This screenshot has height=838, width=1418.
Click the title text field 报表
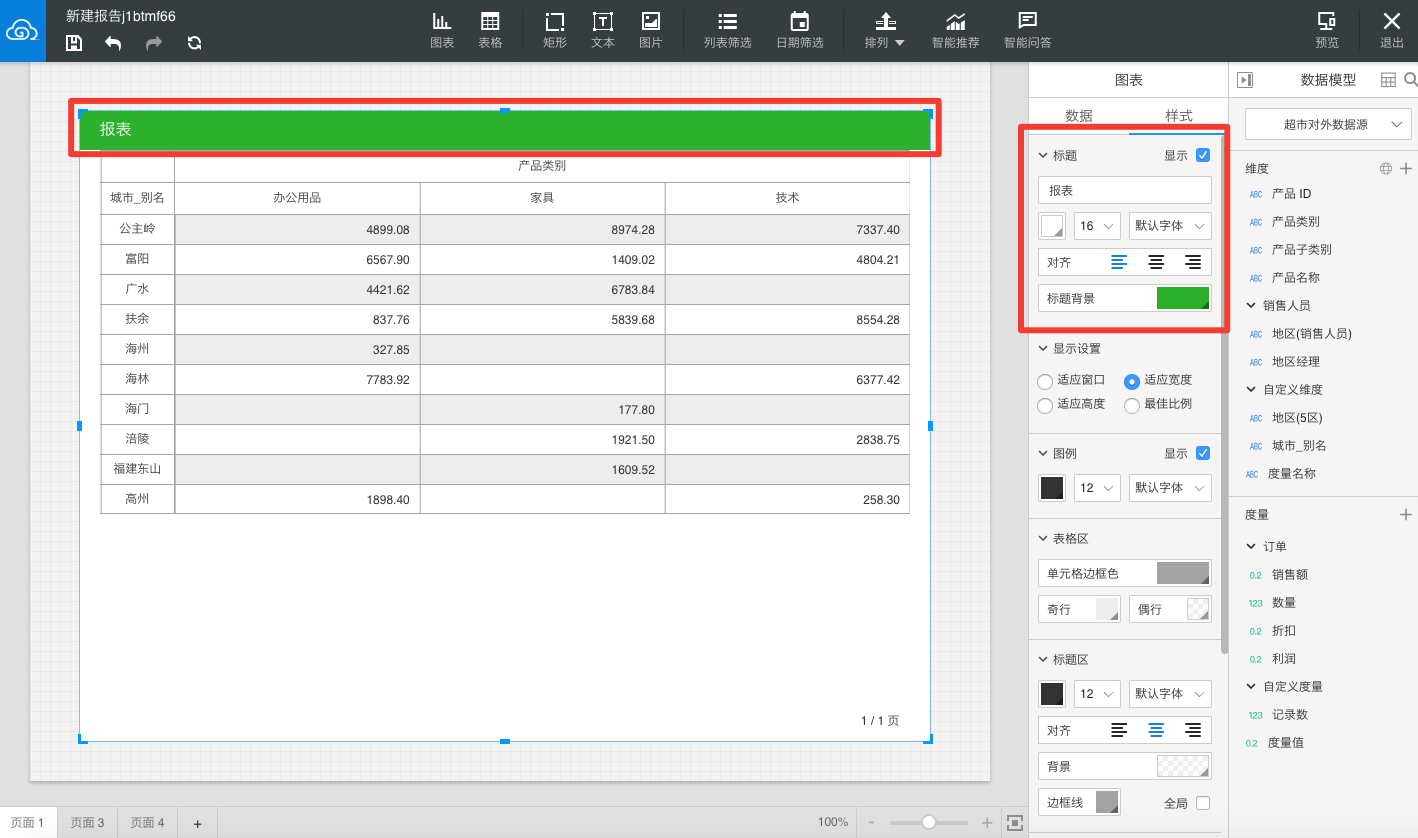click(x=1124, y=190)
